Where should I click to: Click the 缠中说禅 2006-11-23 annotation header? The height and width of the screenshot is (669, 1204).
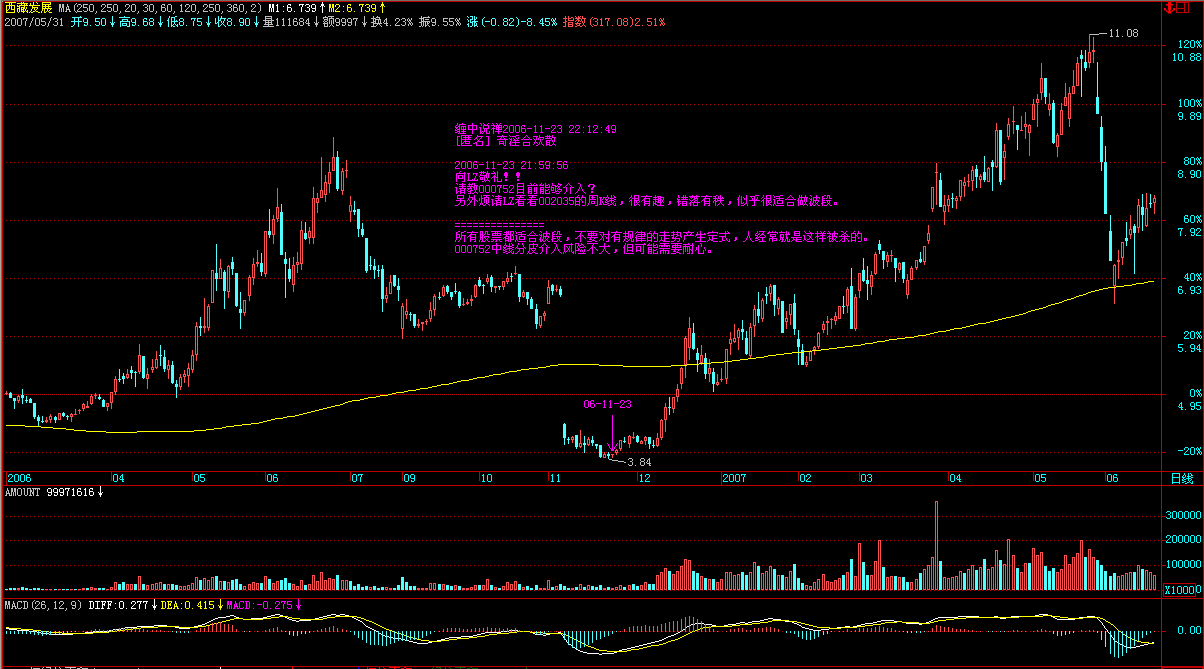click(x=535, y=129)
